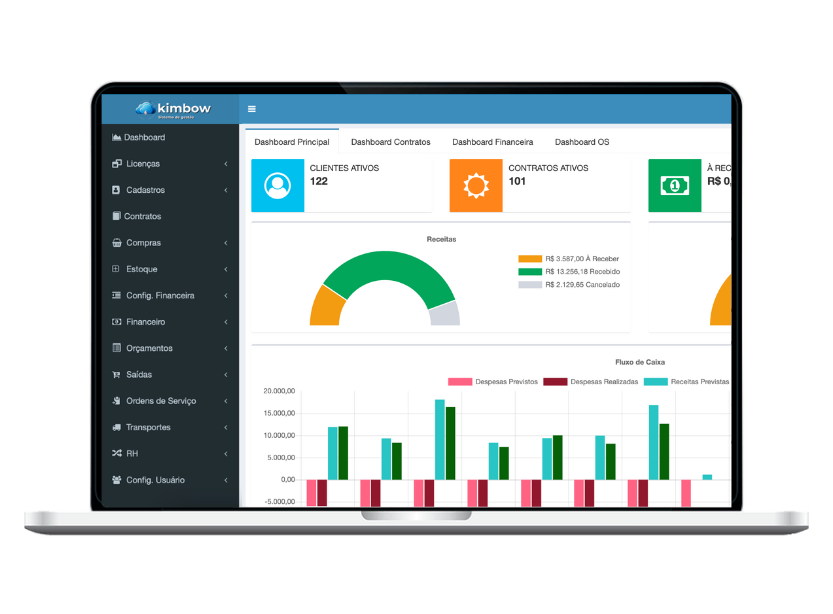The width and height of the screenshot is (833, 614).
Task: Open the Dashboard Financeira tab
Action: [x=492, y=142]
